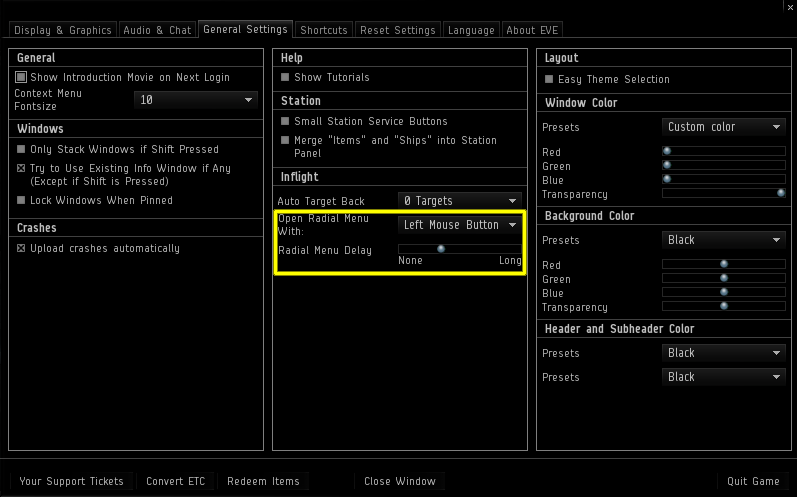The height and width of the screenshot is (497, 797).
Task: Open the Background Color Presets dropdown
Action: (x=723, y=240)
